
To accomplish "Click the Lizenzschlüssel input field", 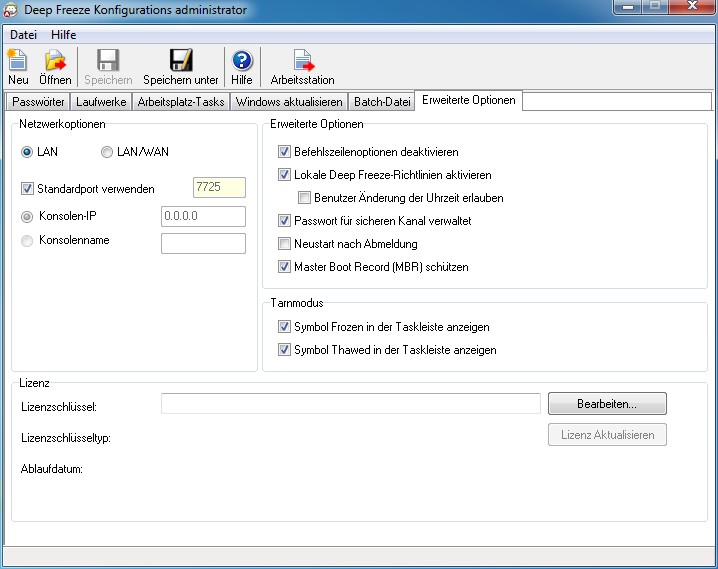I will pos(351,404).
